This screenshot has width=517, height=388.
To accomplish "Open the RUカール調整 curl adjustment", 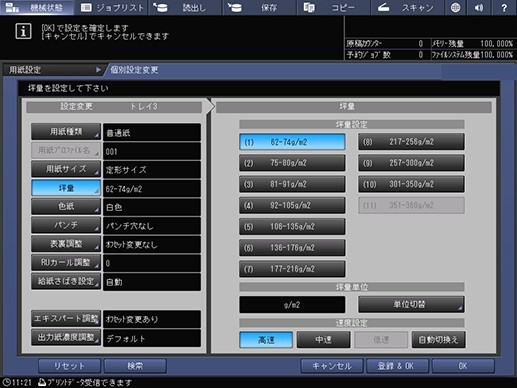I will [66, 262].
